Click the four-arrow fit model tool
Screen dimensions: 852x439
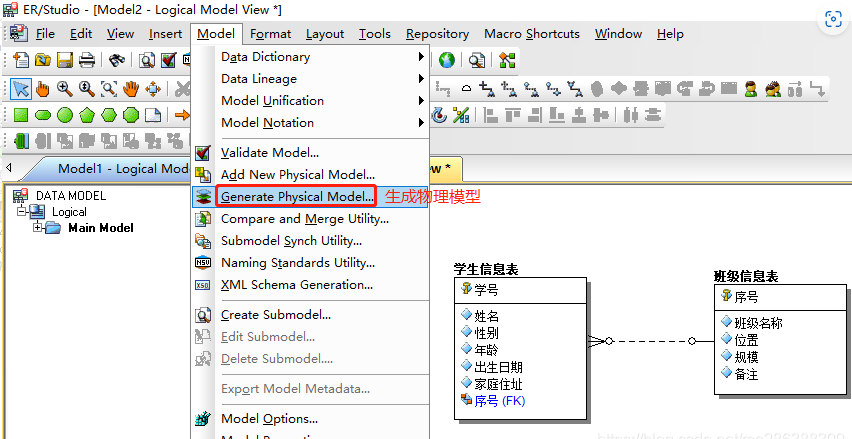(153, 88)
